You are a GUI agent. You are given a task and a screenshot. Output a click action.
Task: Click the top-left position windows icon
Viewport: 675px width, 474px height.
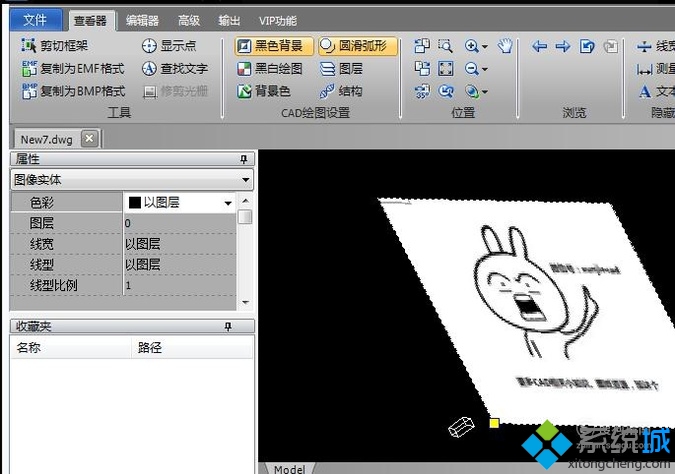click(x=422, y=46)
